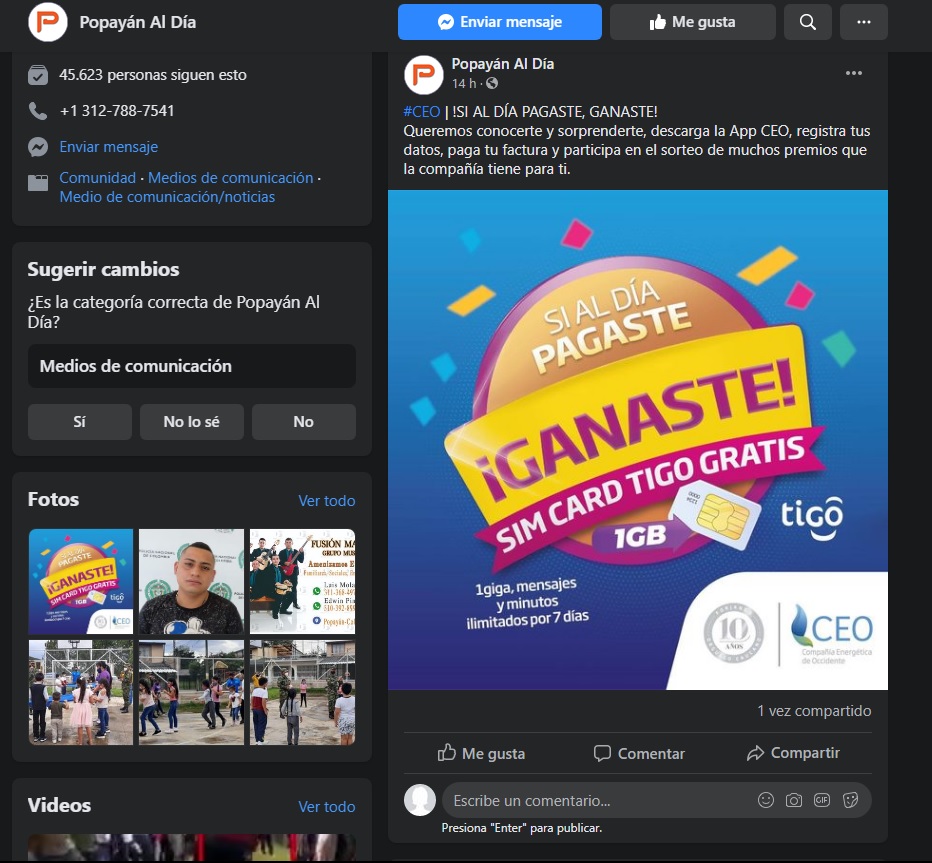Open the man in black shirt photo thumbnail
Viewport: 932px width, 863px height.
pos(191,581)
